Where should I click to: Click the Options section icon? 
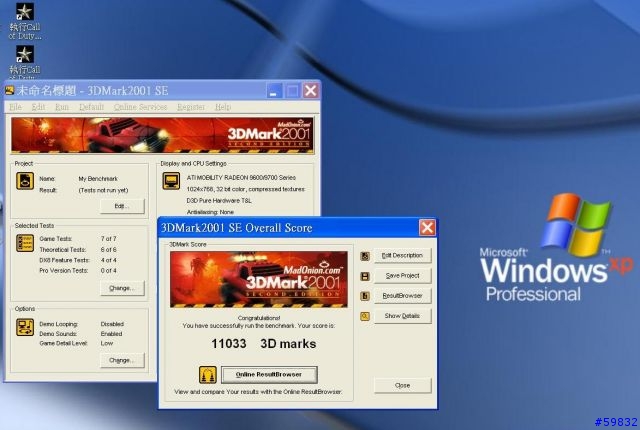click(x=24, y=328)
